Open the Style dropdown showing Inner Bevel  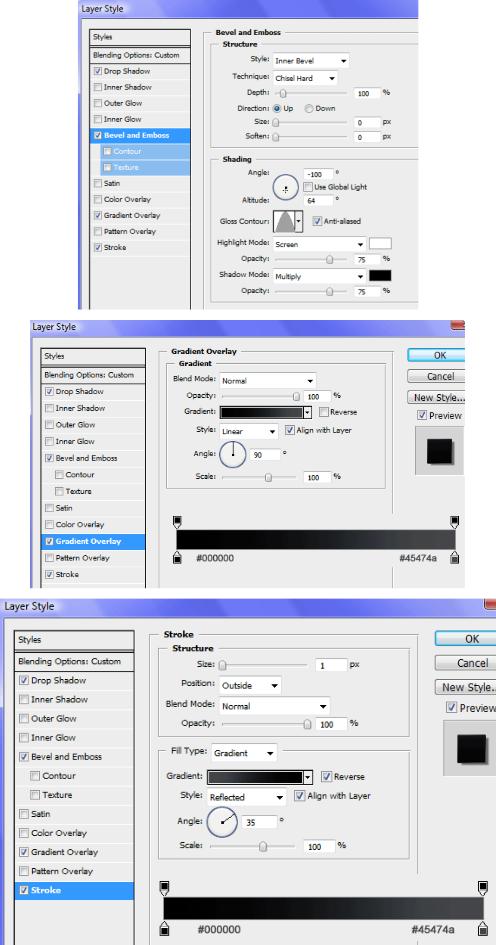click(311, 61)
